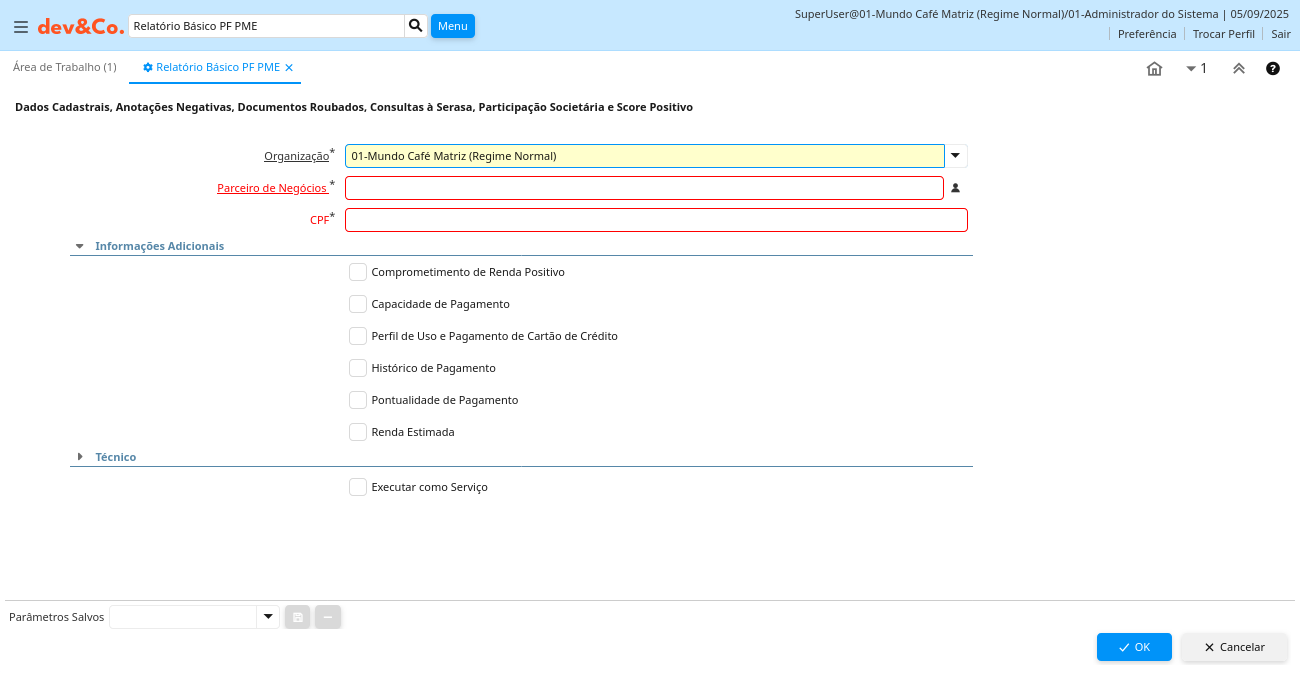Close the Relatório Básico PF PME tab
Screen dimensions: 1300x674
pyautogui.click(x=289, y=68)
